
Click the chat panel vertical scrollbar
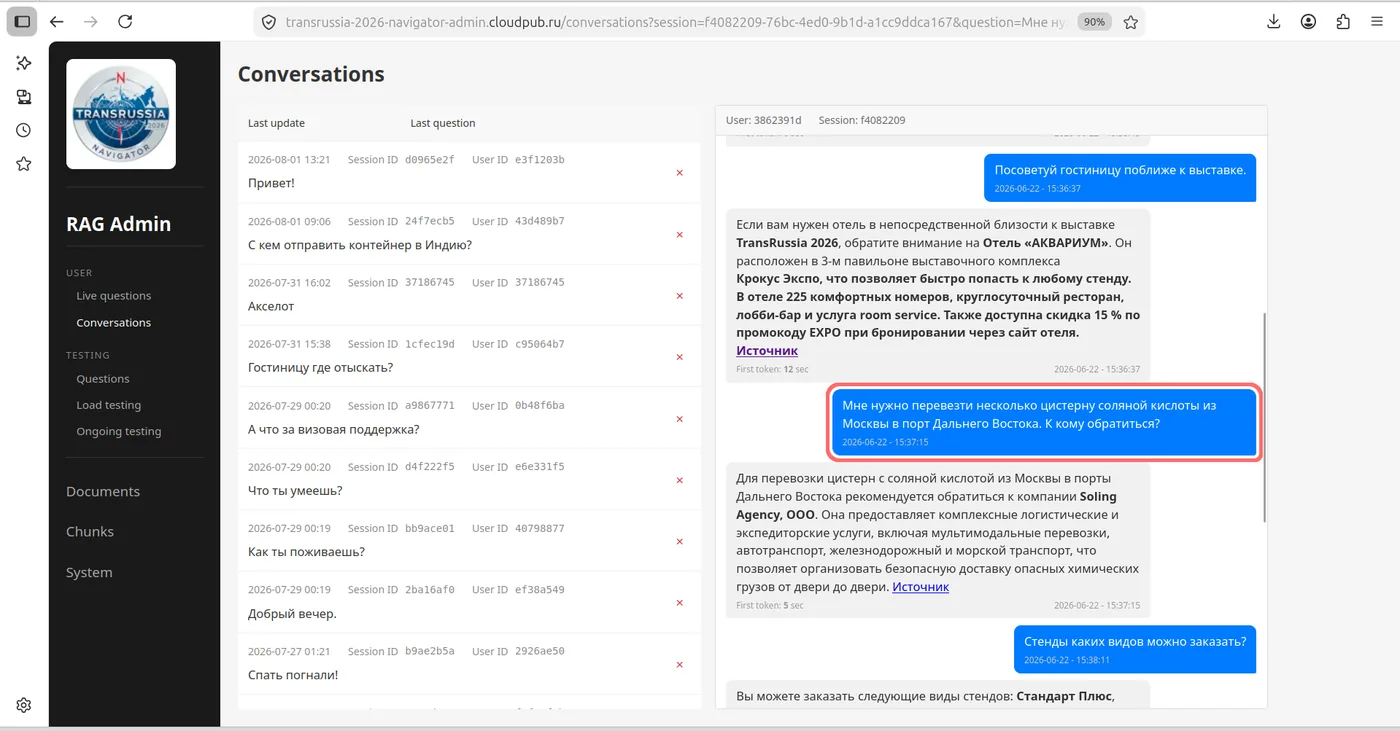(1264, 416)
